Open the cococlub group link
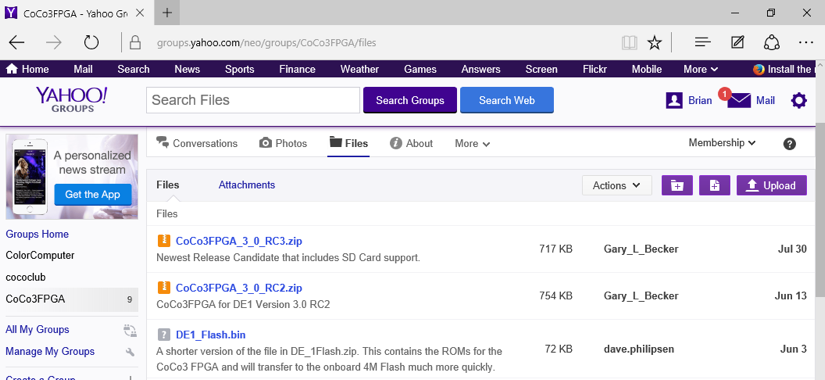 click(25, 277)
